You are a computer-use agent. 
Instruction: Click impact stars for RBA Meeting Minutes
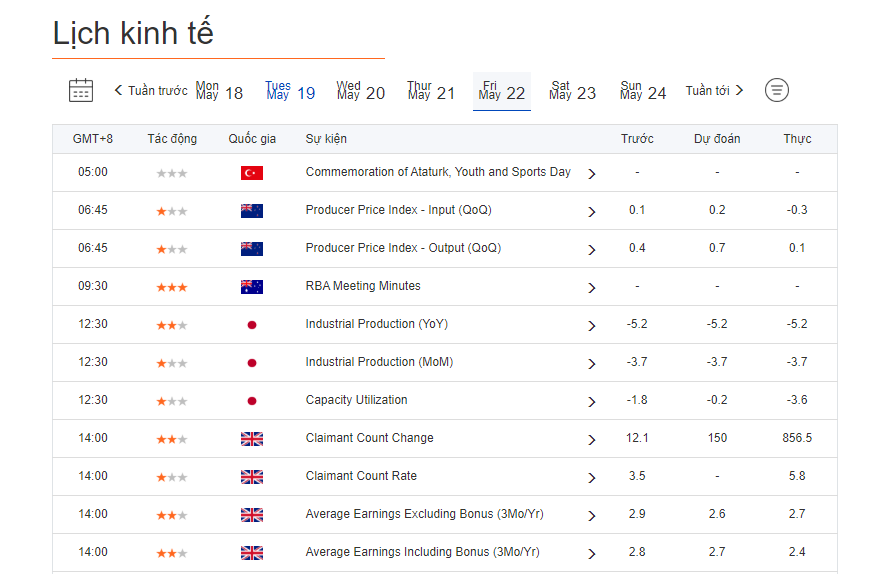[x=172, y=287]
